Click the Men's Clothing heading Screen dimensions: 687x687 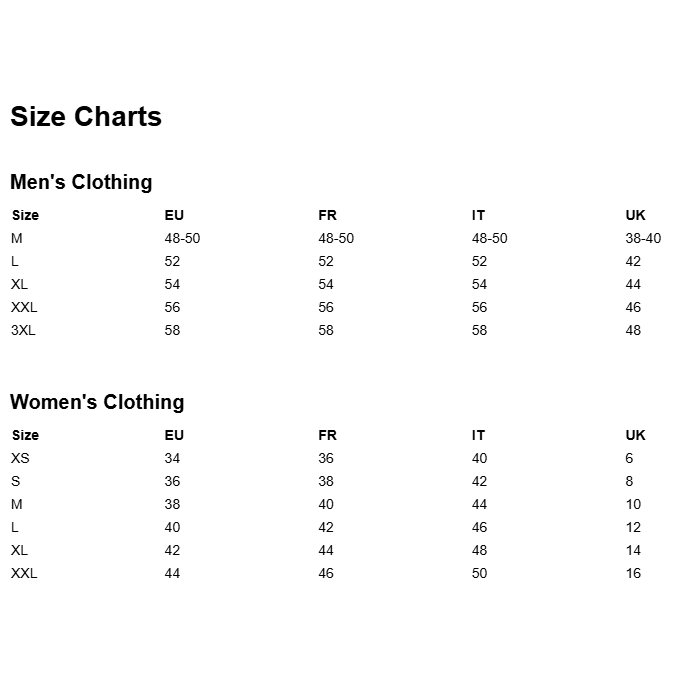click(81, 182)
